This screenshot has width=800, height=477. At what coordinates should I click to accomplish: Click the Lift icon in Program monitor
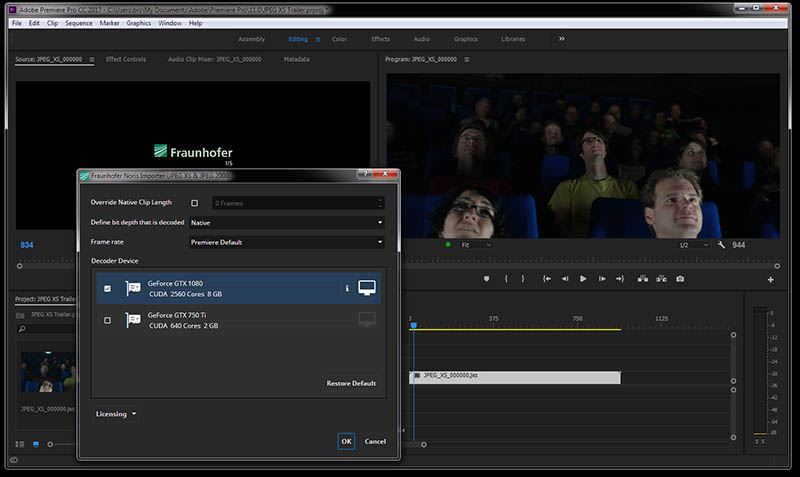point(641,279)
